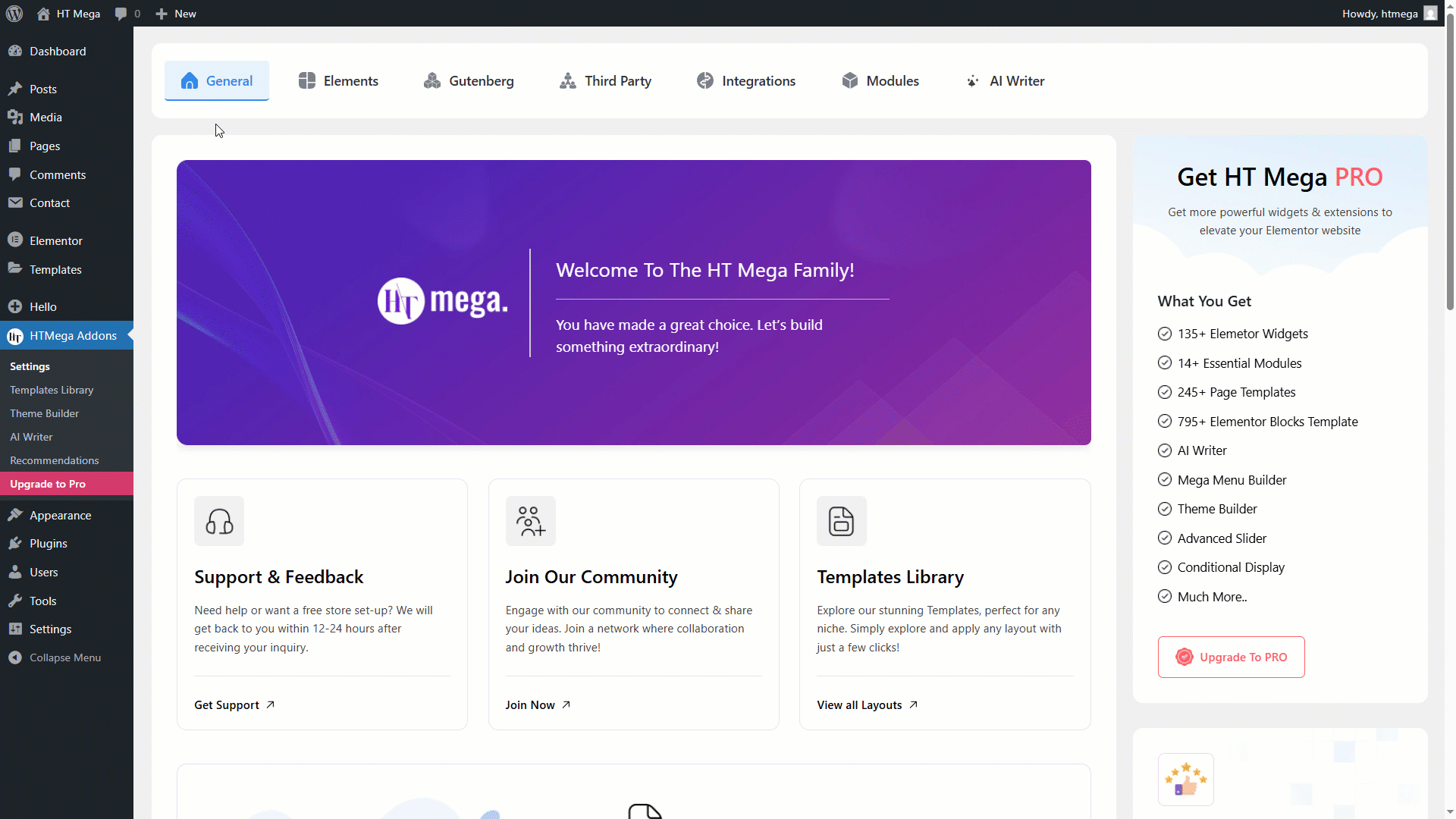Click the Contact envelope icon
1456x819 pixels.
(x=15, y=202)
